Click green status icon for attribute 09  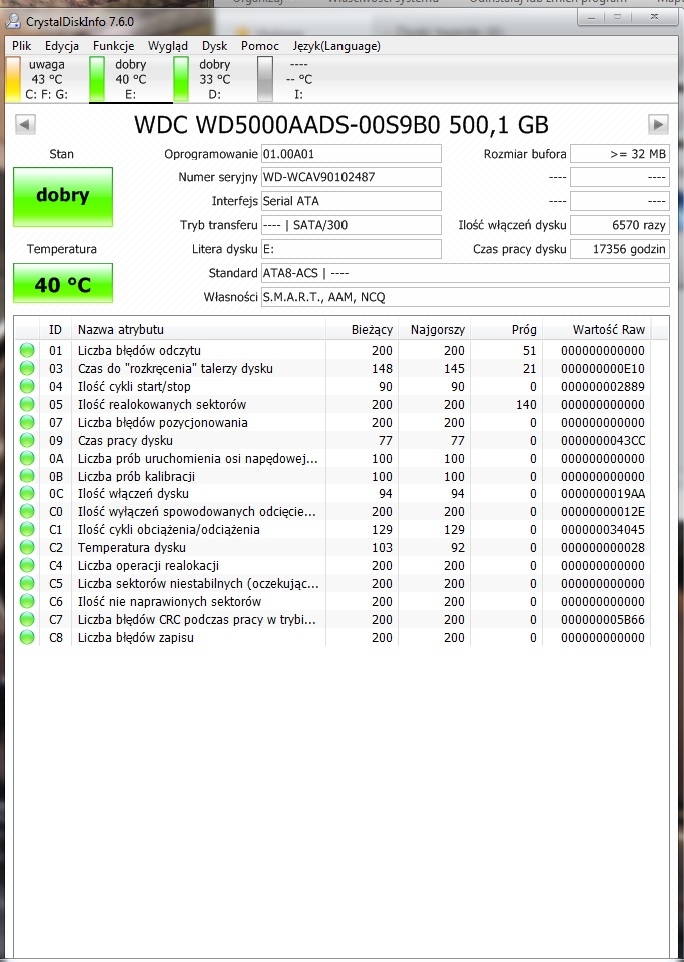click(27, 440)
